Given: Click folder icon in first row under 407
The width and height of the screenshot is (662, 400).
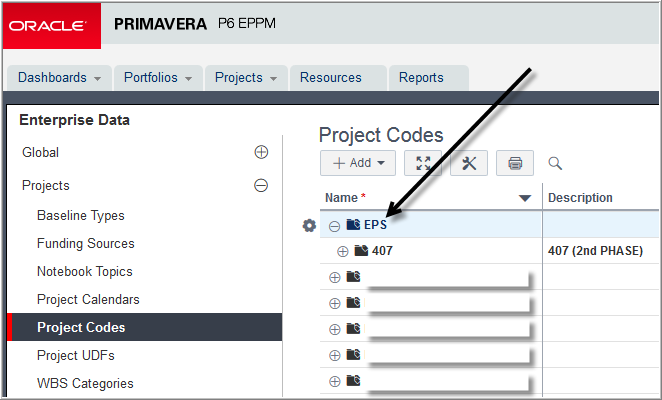Looking at the screenshot, I should coord(353,276).
